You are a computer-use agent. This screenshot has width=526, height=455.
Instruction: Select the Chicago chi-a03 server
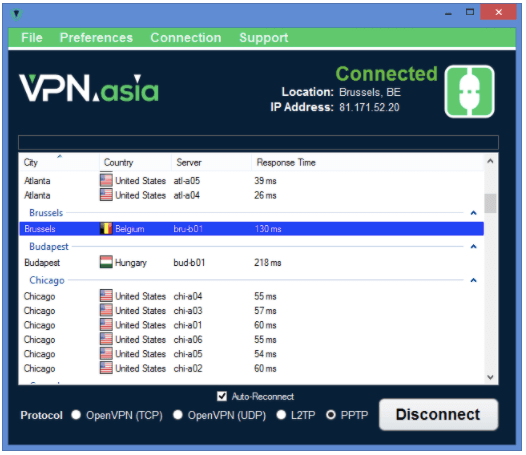tap(252, 310)
